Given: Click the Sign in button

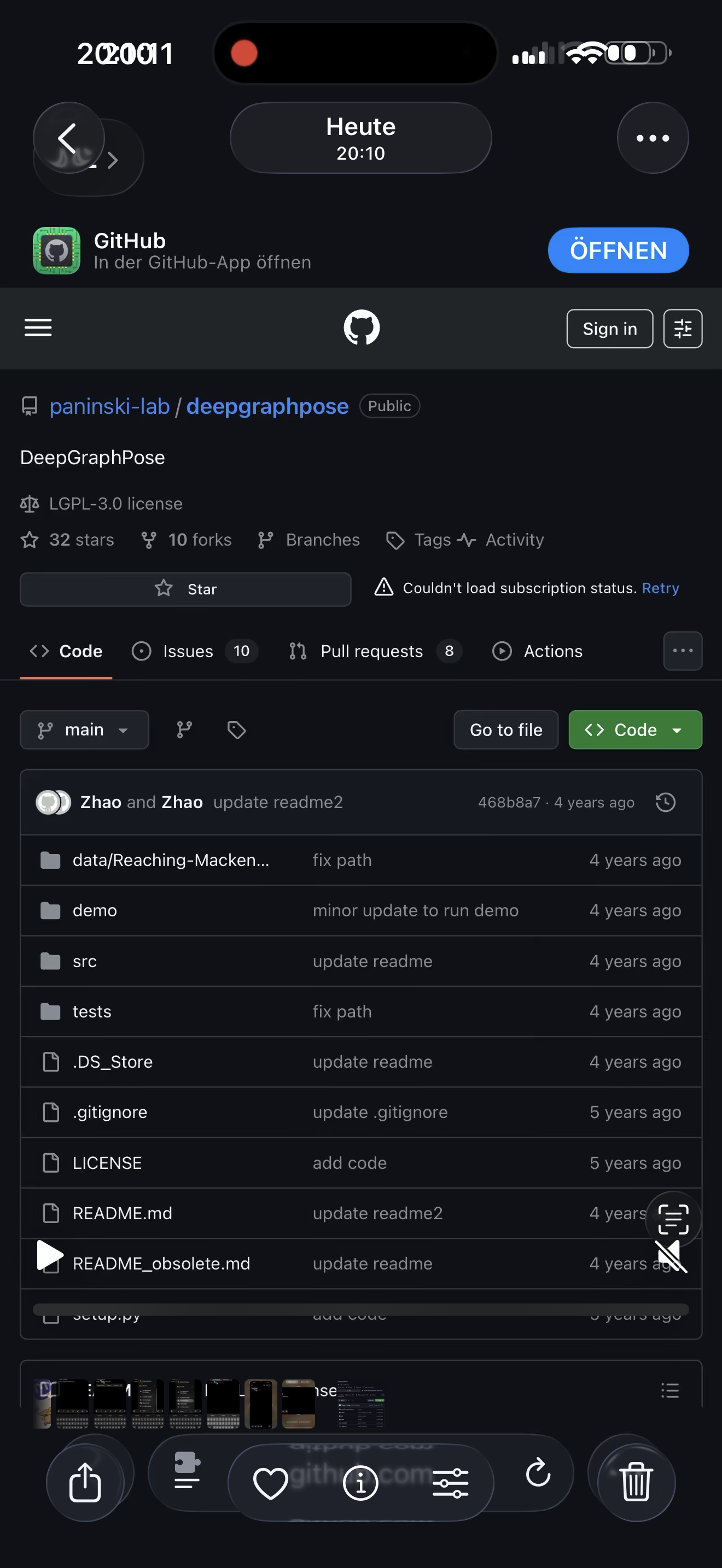Looking at the screenshot, I should tap(609, 329).
